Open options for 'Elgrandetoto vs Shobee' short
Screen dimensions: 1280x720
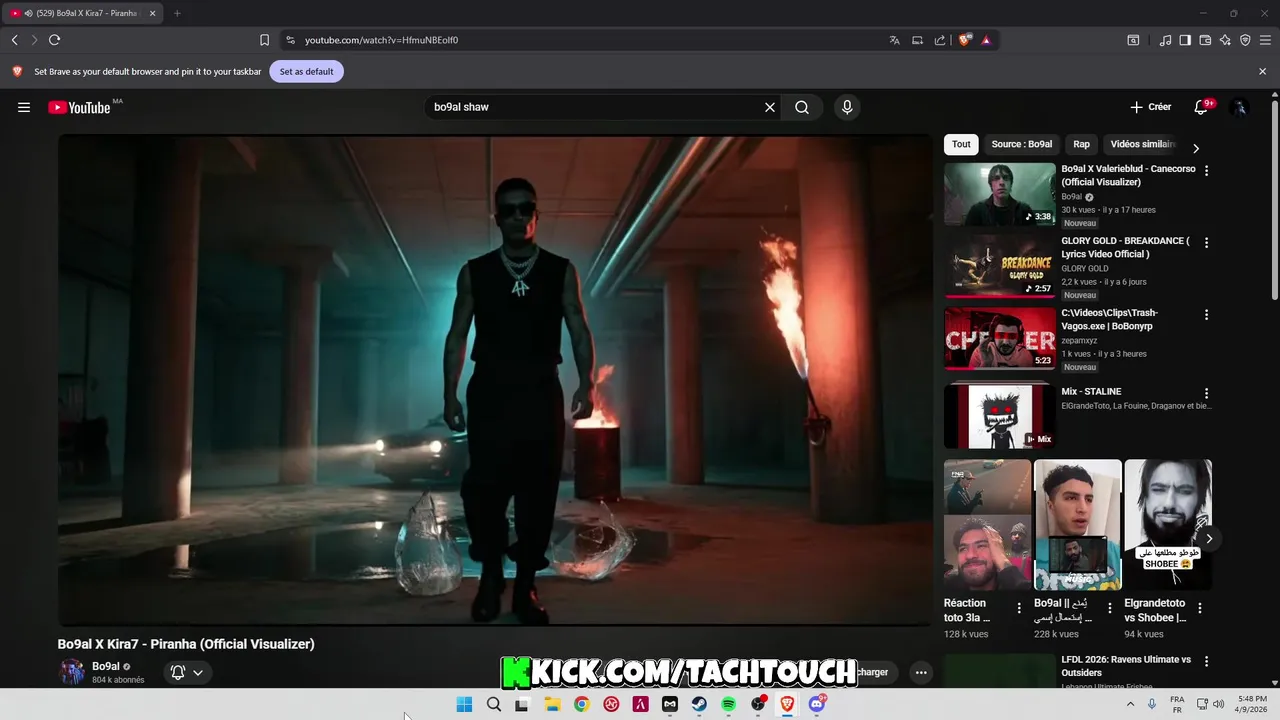click(1200, 608)
